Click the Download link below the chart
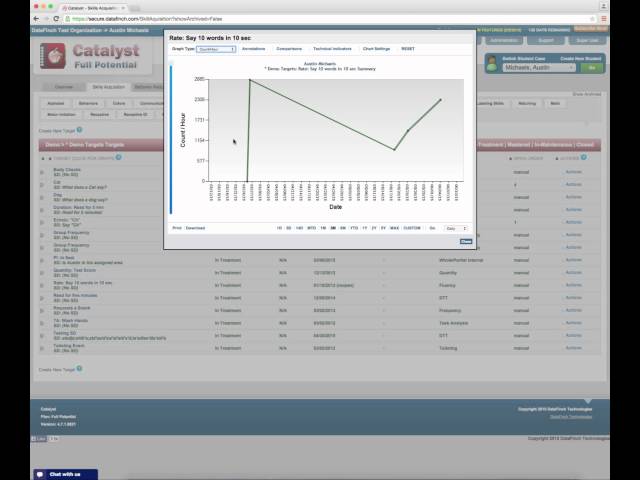The image size is (640, 480). pyautogui.click(x=195, y=228)
